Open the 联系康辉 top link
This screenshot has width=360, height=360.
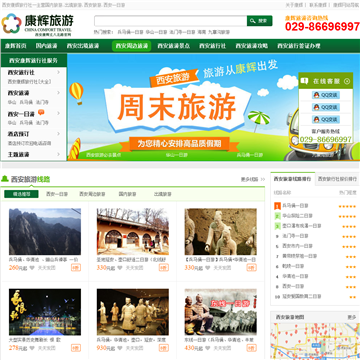[318, 5]
